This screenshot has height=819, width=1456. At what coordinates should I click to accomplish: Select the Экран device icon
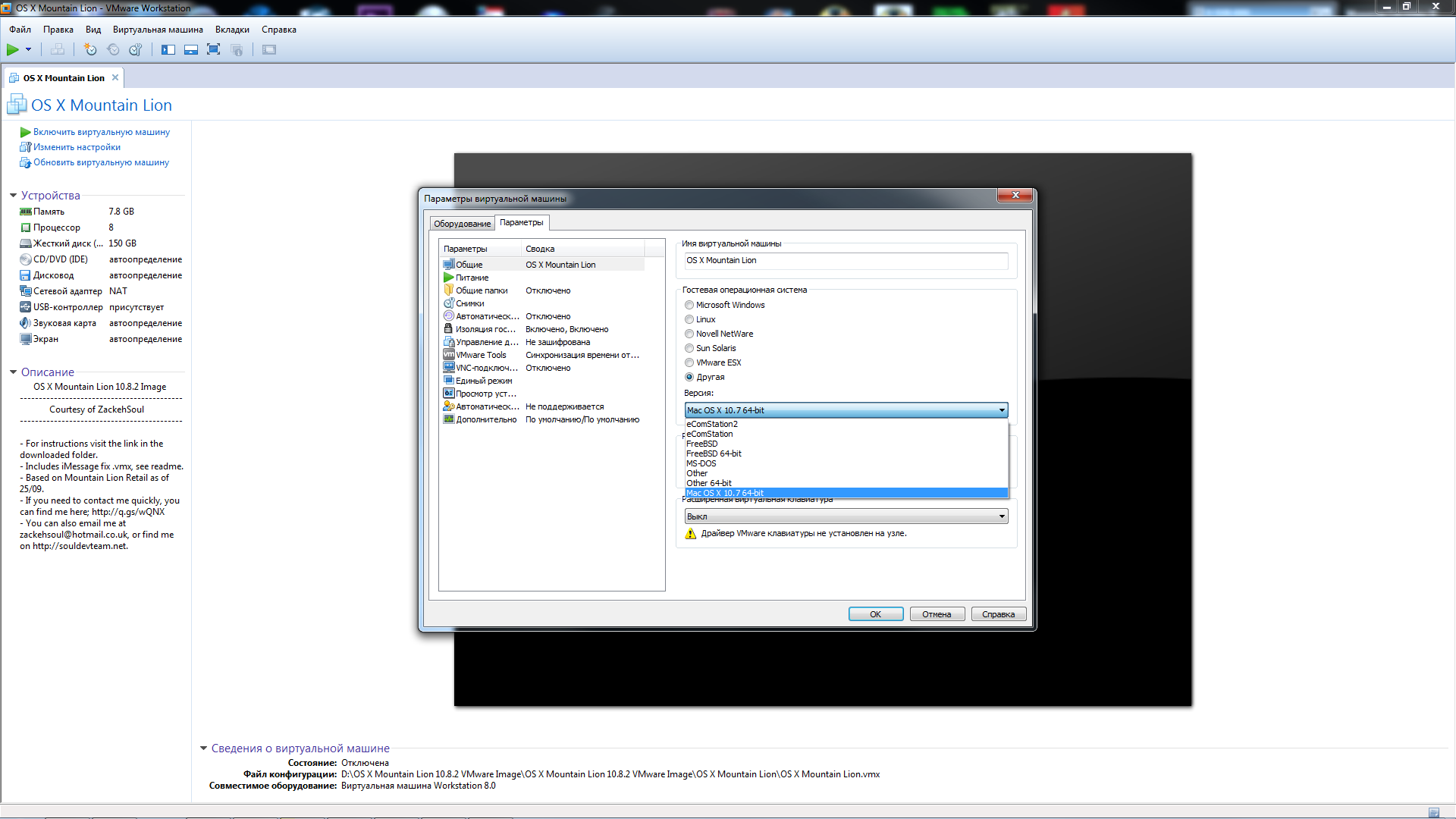(x=26, y=339)
